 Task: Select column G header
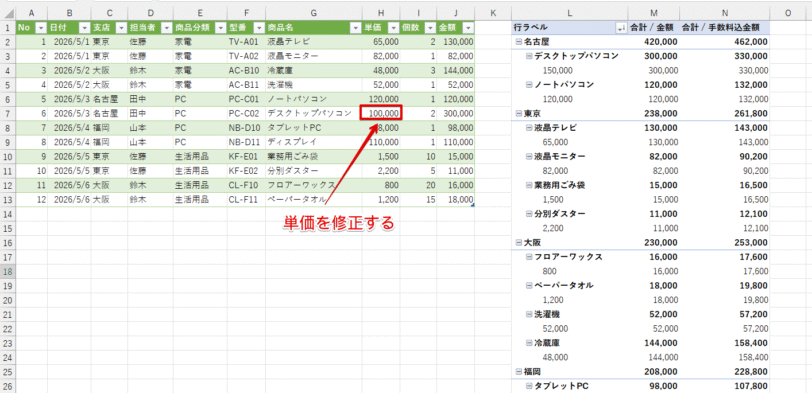point(314,13)
